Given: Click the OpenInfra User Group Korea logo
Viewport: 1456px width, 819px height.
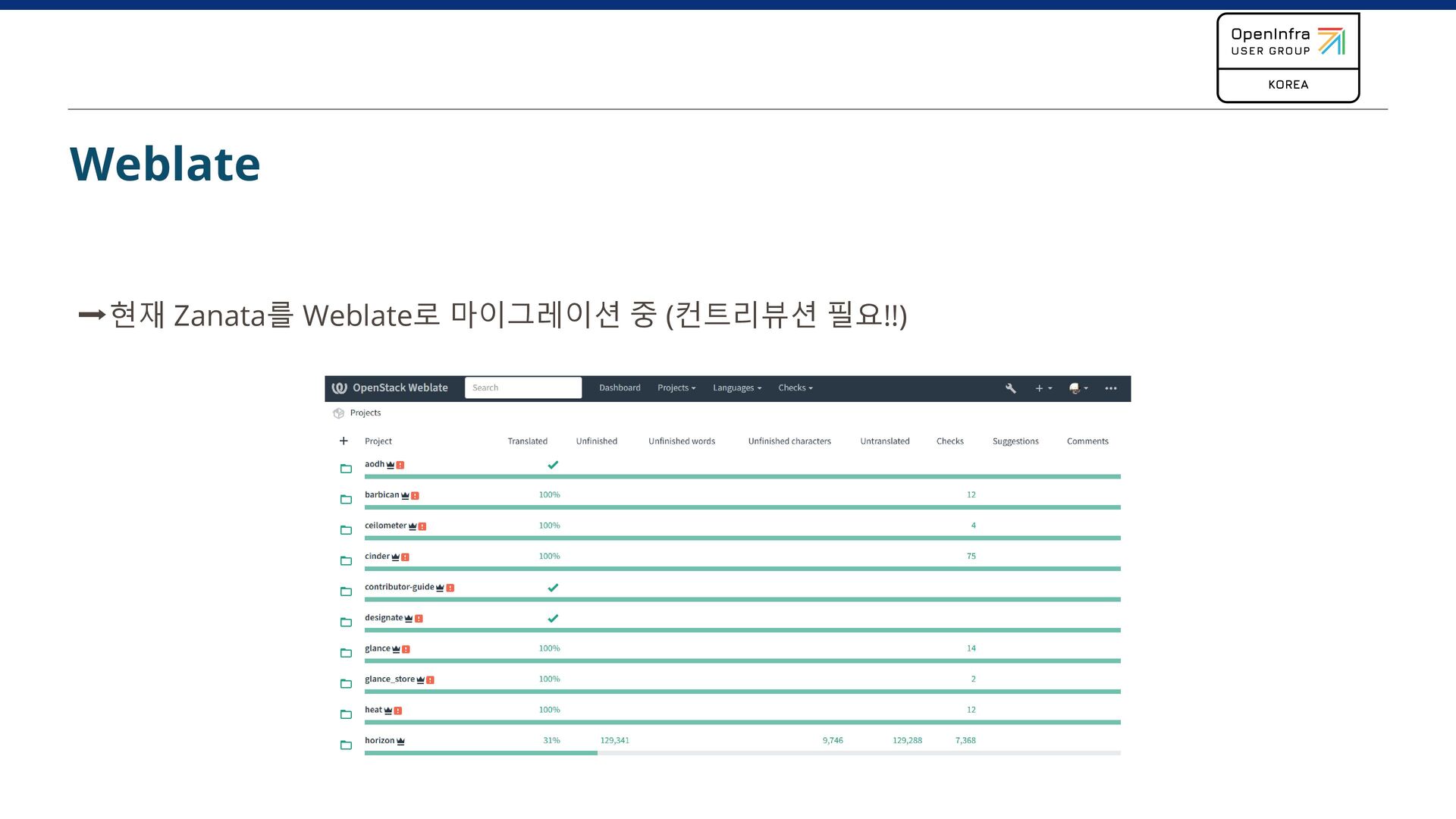Looking at the screenshot, I should click(x=1288, y=58).
